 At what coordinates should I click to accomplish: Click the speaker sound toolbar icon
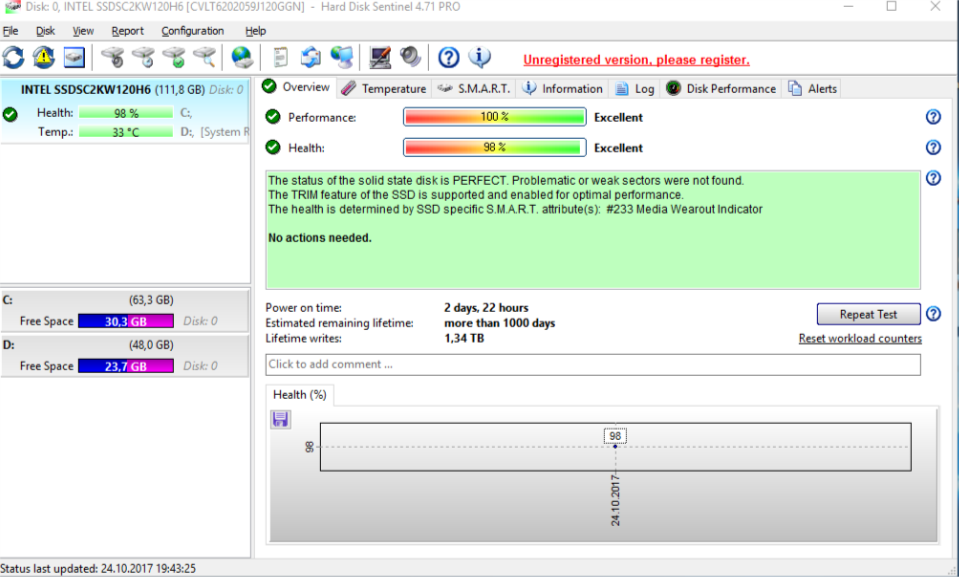coord(410,58)
